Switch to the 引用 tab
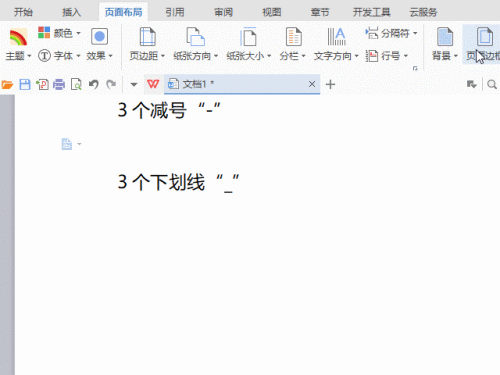This screenshot has height=375, width=500. (175, 12)
